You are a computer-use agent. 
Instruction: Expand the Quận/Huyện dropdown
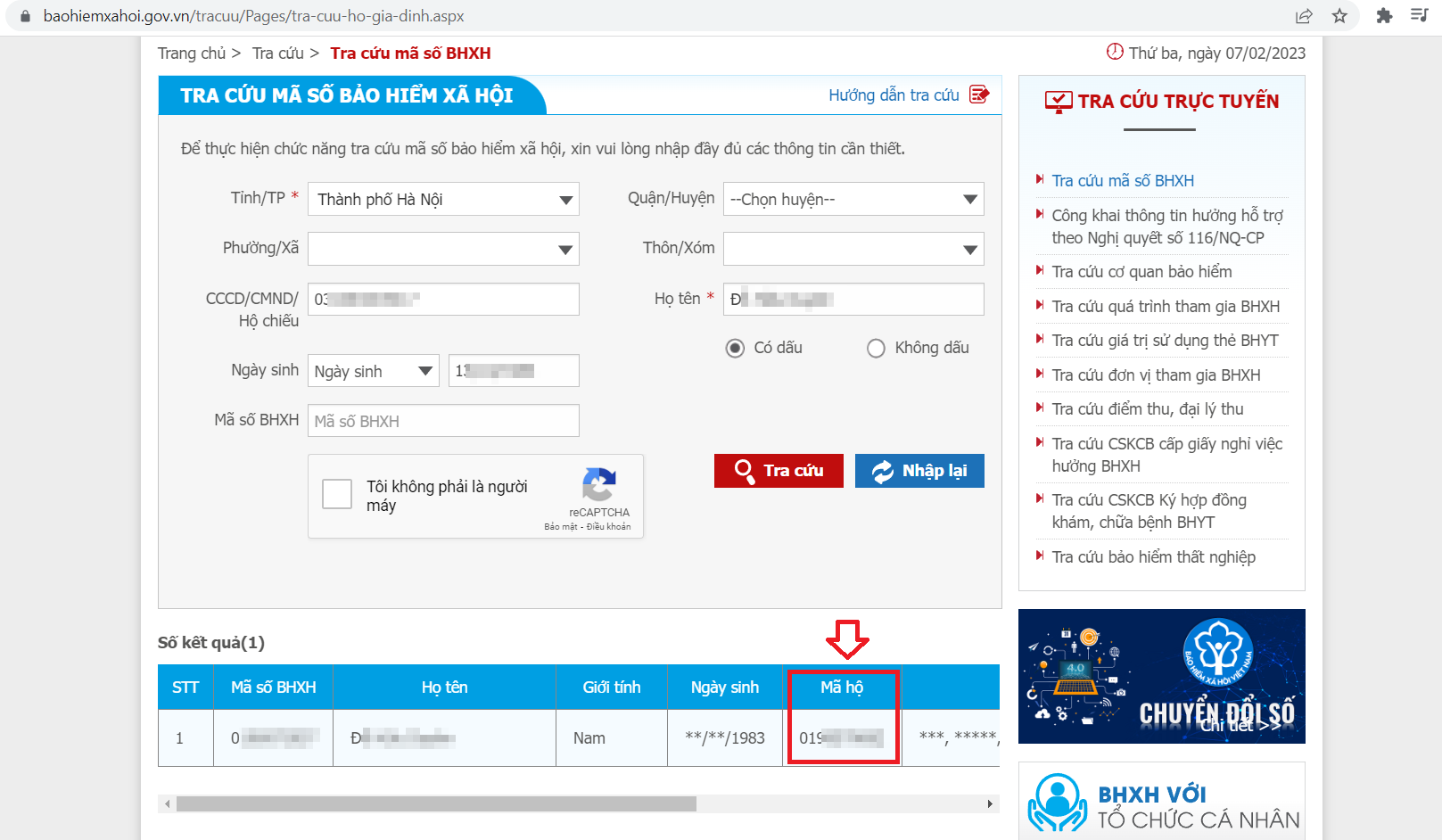[x=853, y=199]
